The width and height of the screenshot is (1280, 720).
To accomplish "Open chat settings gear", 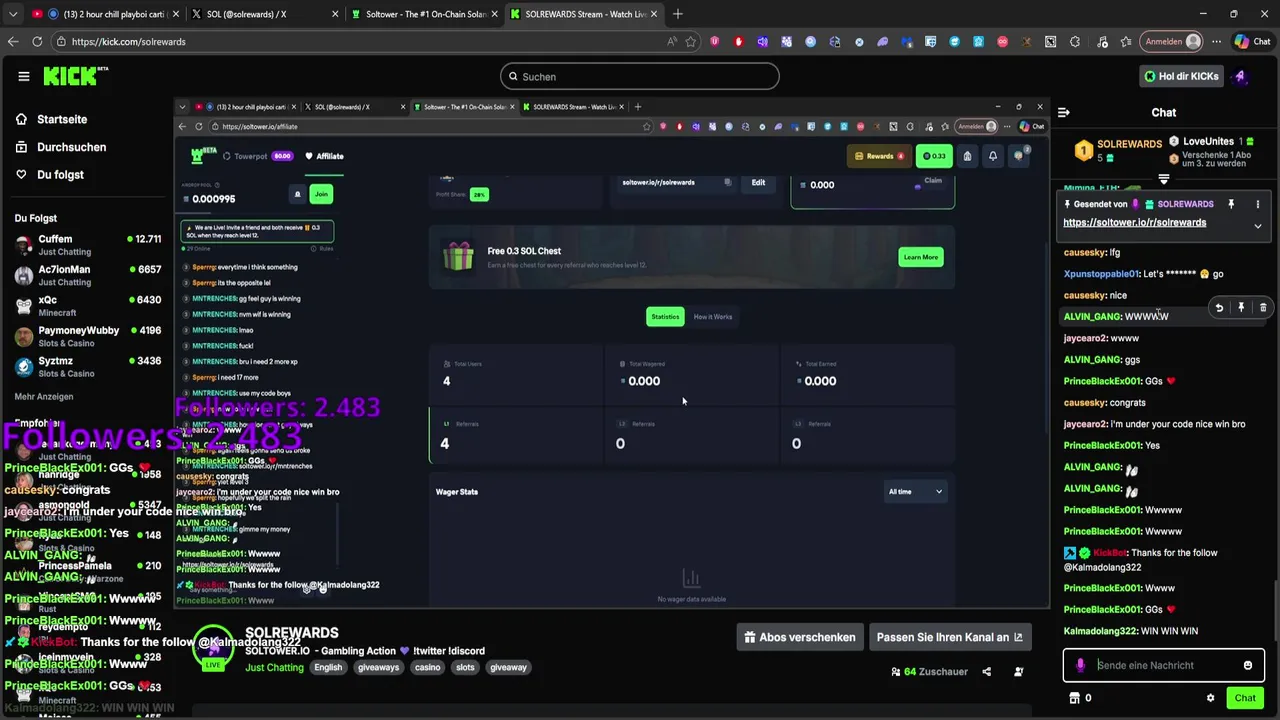I will click(1210, 698).
